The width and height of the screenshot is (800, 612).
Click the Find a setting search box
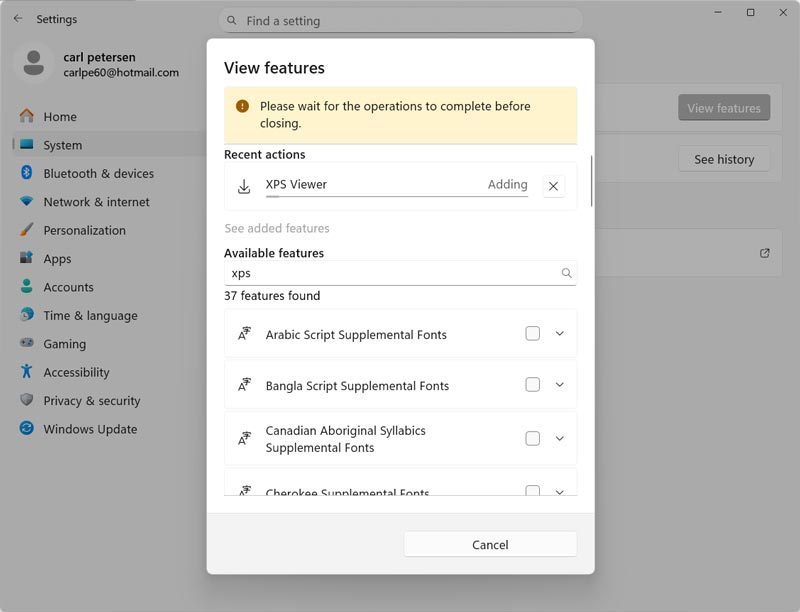[400, 20]
